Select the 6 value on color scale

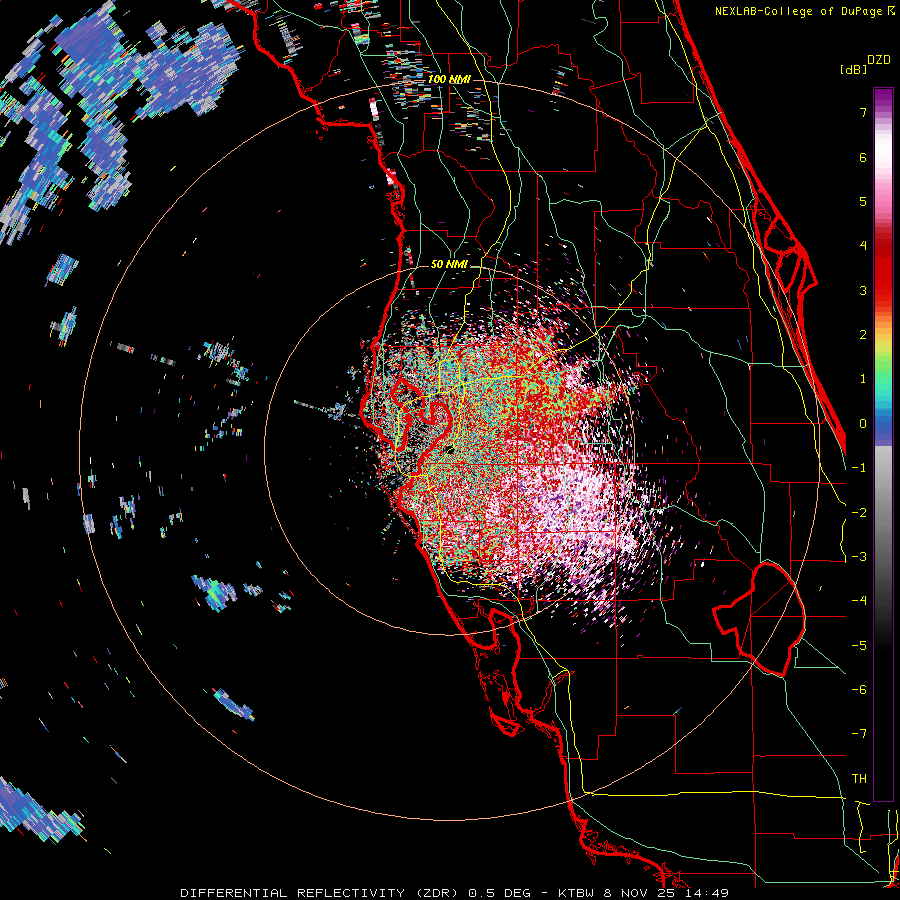(863, 157)
